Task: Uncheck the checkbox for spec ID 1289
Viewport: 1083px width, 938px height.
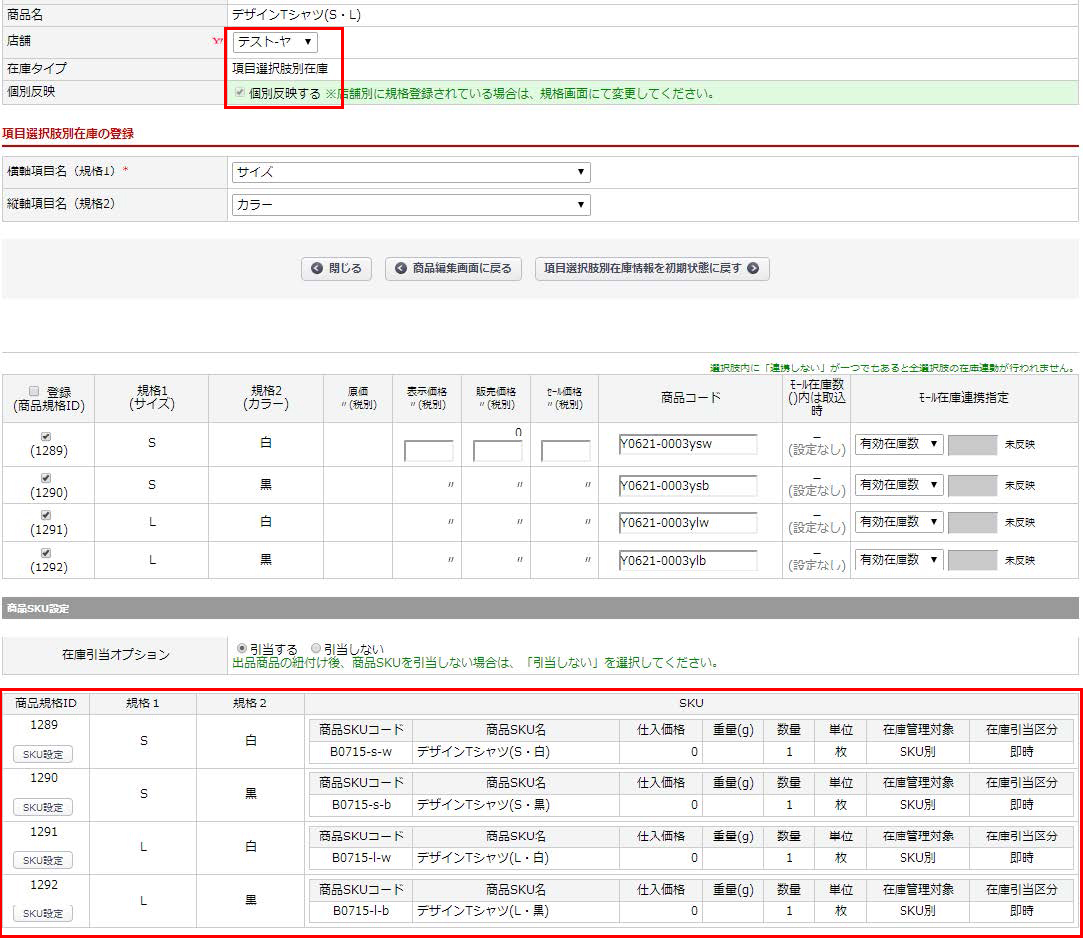Action: click(43, 437)
